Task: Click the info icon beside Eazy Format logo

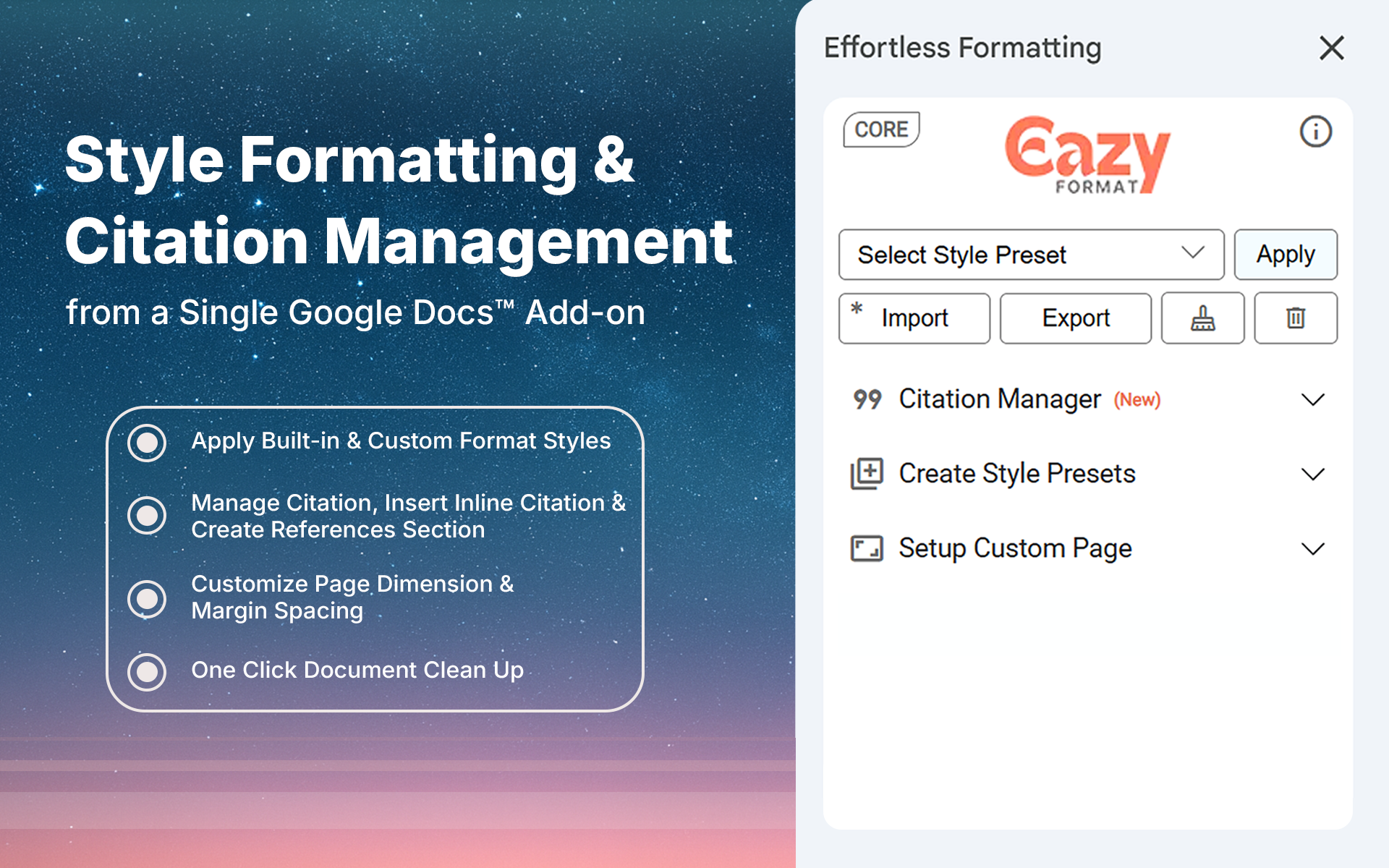Action: (1314, 132)
